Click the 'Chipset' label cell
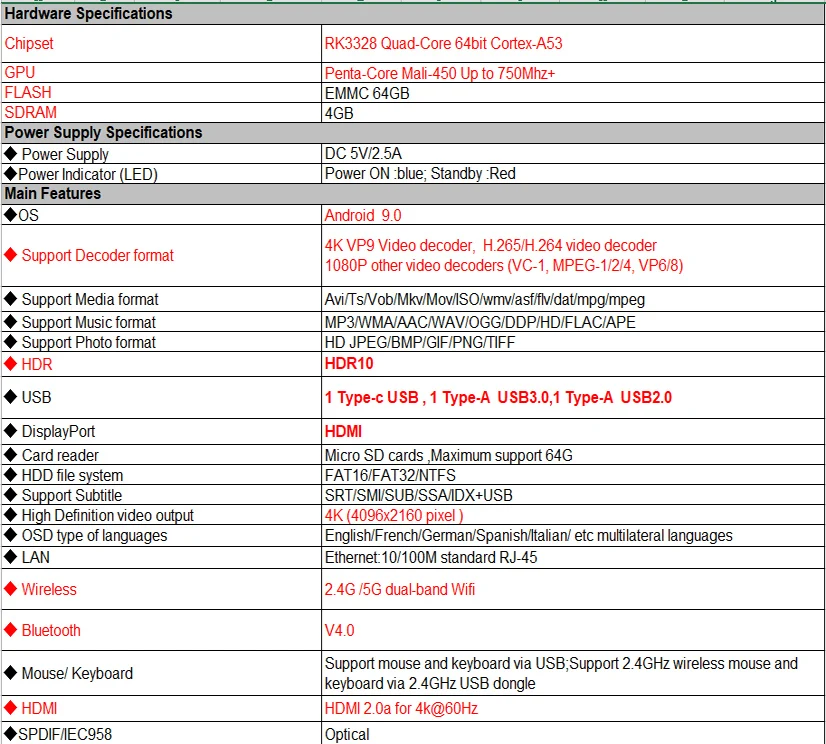 click(161, 43)
